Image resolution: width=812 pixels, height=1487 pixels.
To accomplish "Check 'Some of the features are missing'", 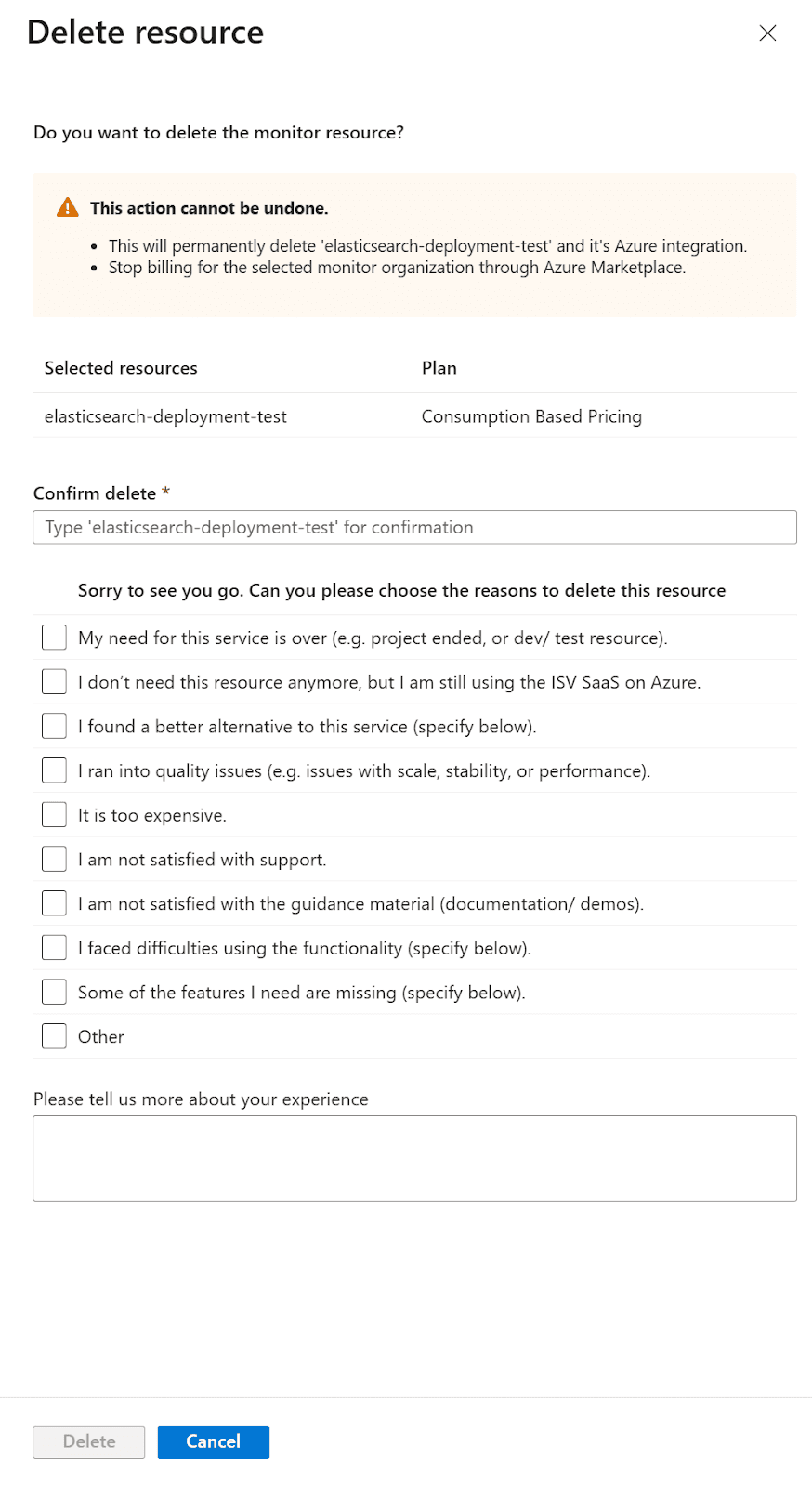I will (53, 991).
